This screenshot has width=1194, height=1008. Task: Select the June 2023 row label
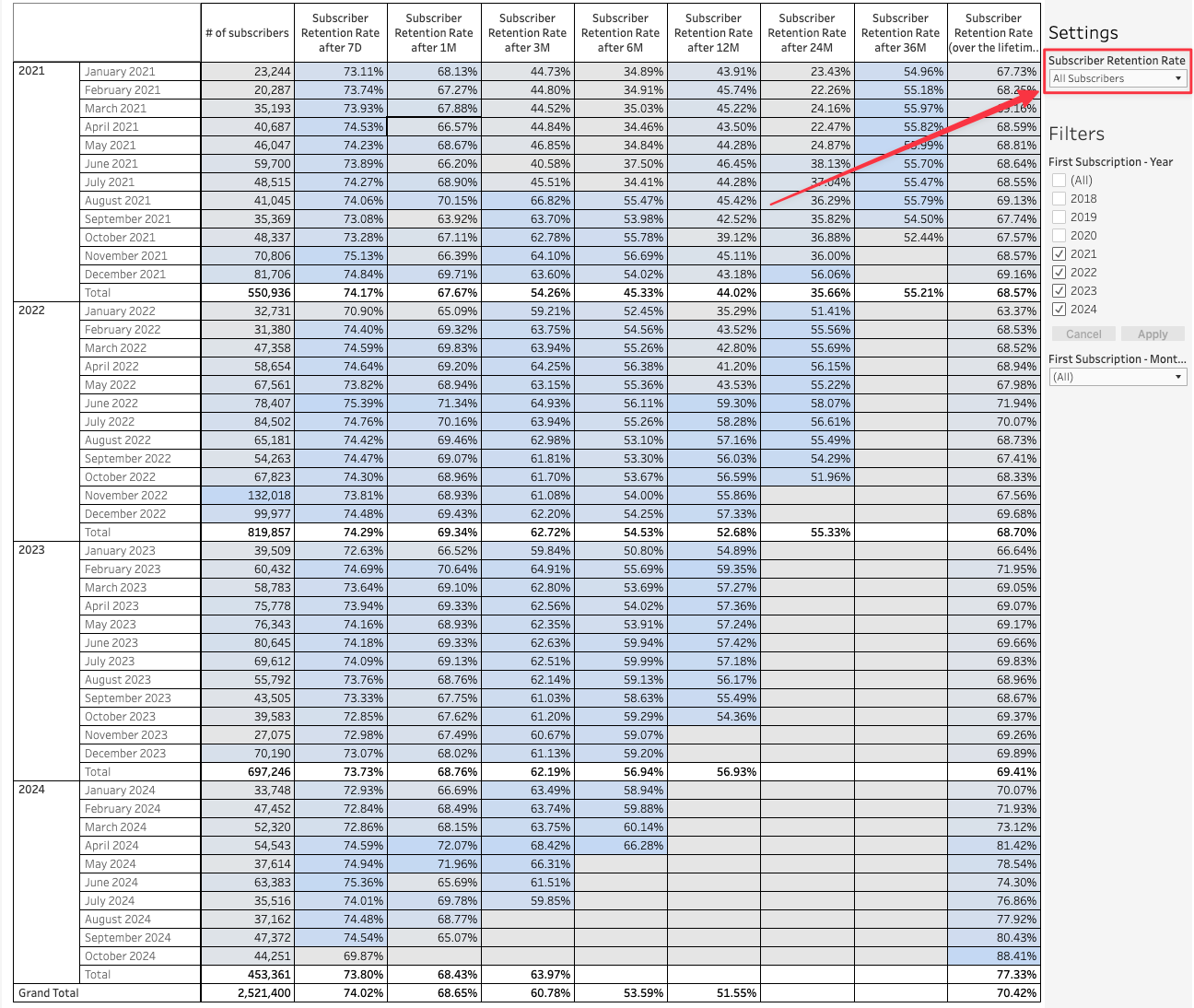(139, 643)
